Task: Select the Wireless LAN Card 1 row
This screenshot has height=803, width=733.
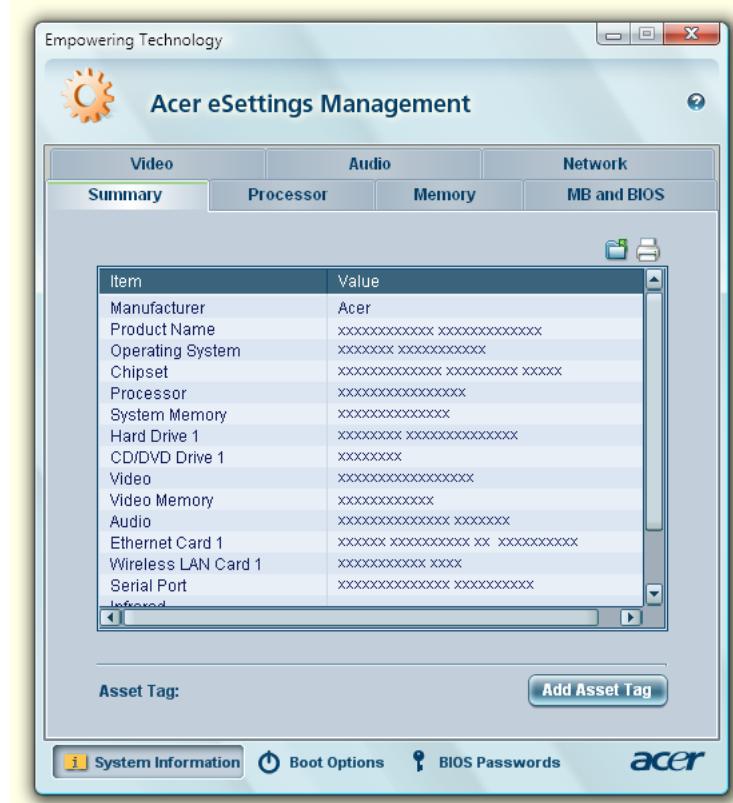Action: tap(371, 564)
